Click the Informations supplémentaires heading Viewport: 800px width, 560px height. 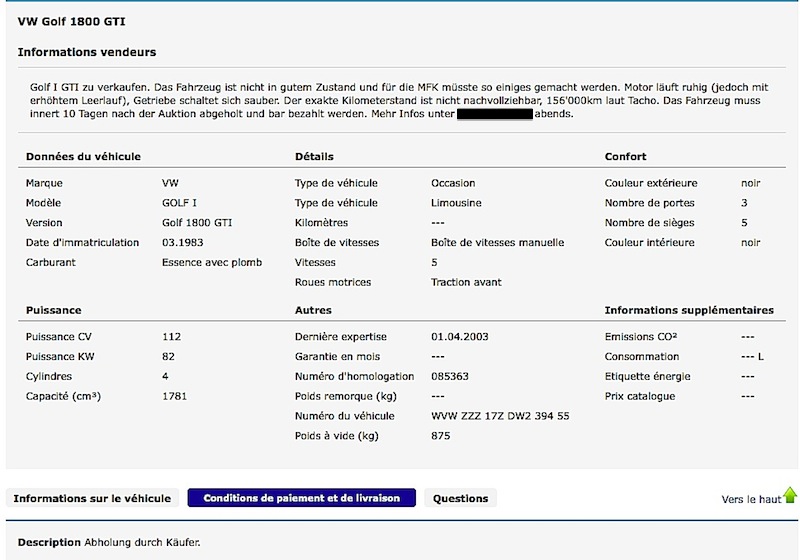pyautogui.click(x=689, y=310)
